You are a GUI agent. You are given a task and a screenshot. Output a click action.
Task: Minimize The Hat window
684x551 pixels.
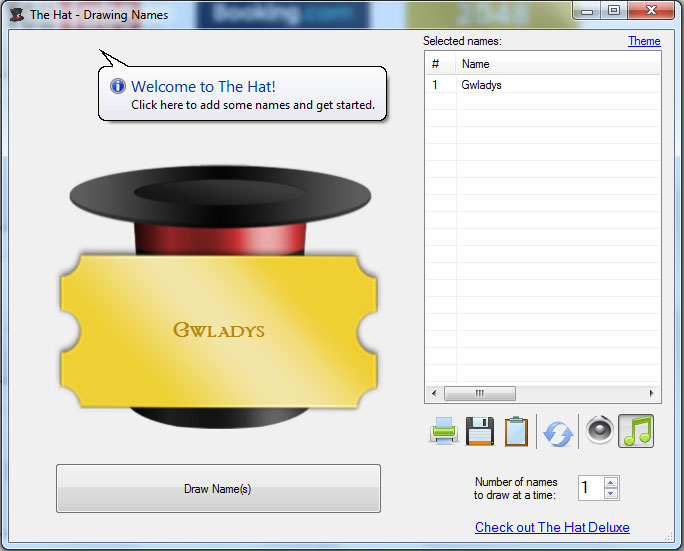point(587,11)
